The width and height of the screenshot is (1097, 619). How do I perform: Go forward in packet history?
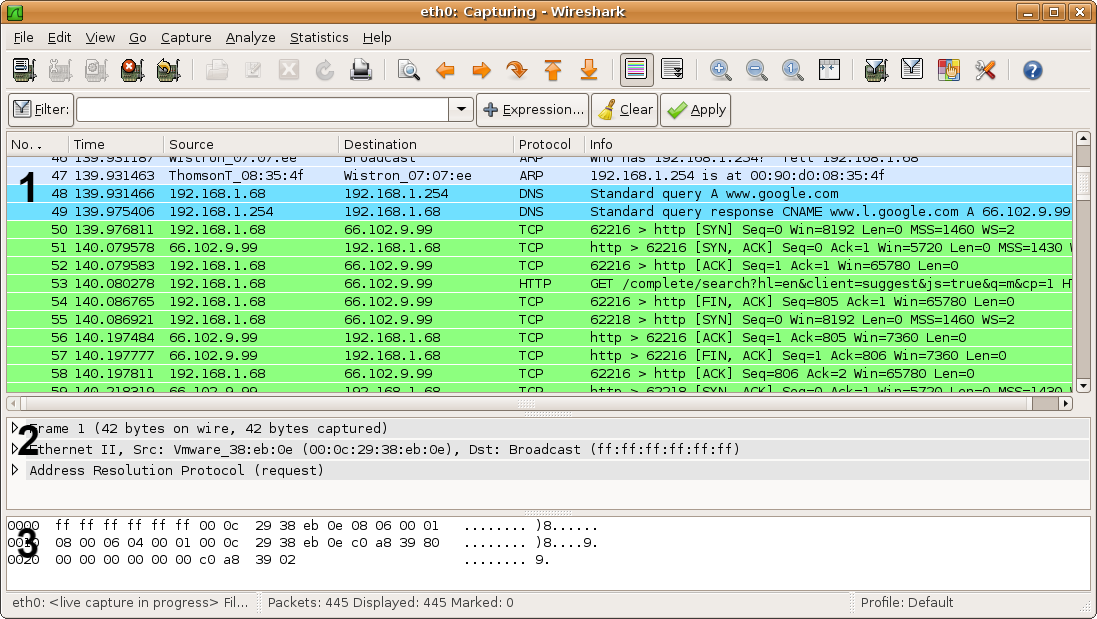click(x=481, y=70)
